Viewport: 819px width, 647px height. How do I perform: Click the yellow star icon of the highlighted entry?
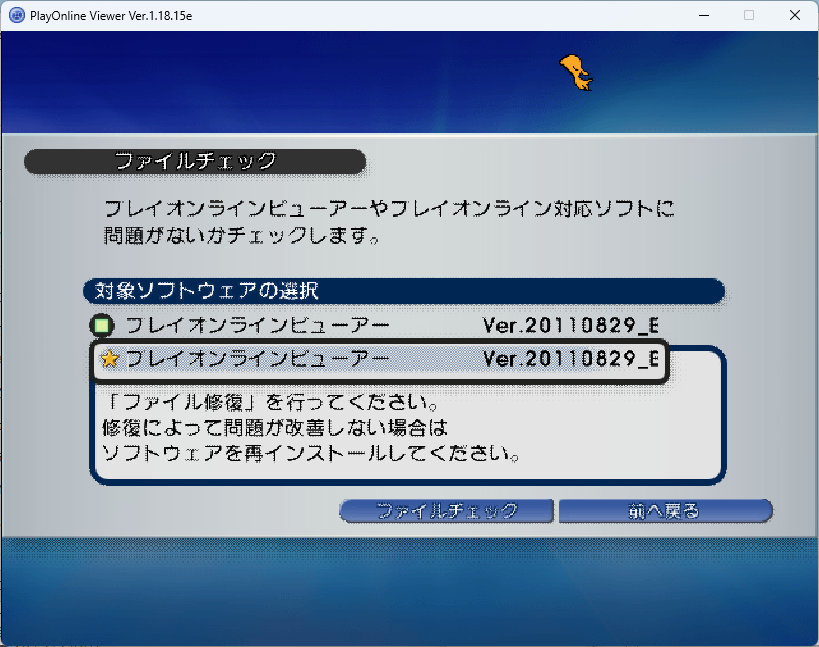click(109, 359)
